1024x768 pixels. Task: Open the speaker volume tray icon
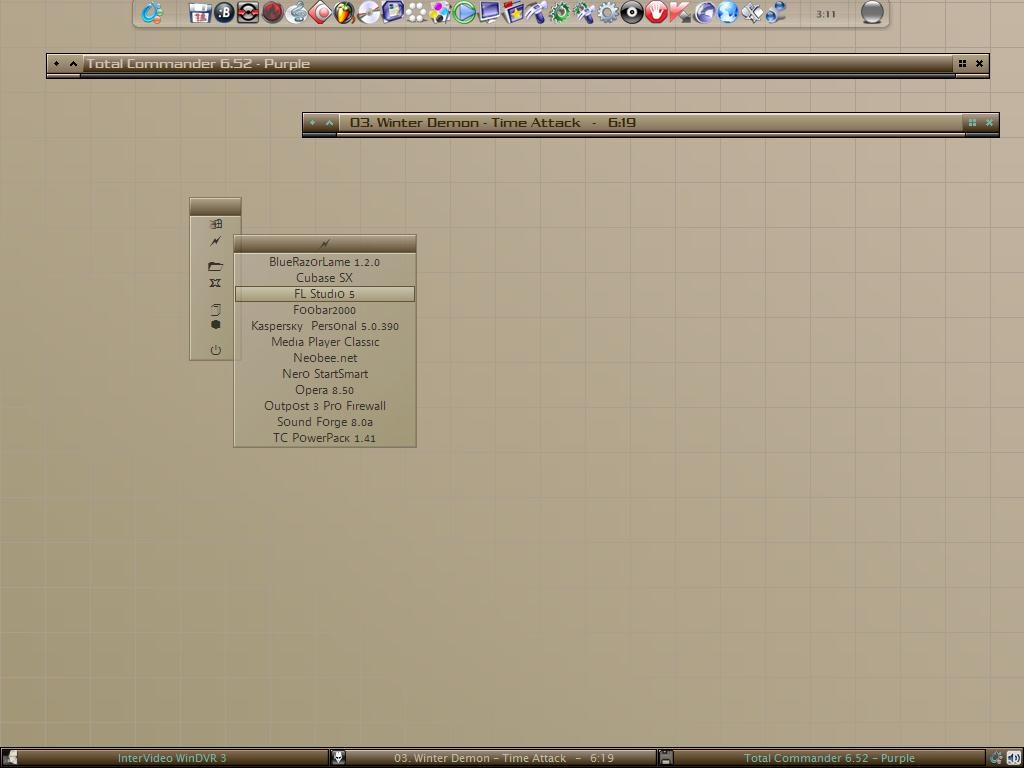(x=1012, y=758)
